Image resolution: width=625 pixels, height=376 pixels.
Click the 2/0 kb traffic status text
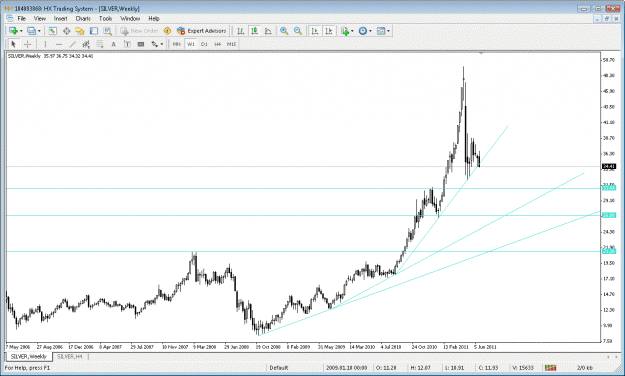tap(585, 368)
